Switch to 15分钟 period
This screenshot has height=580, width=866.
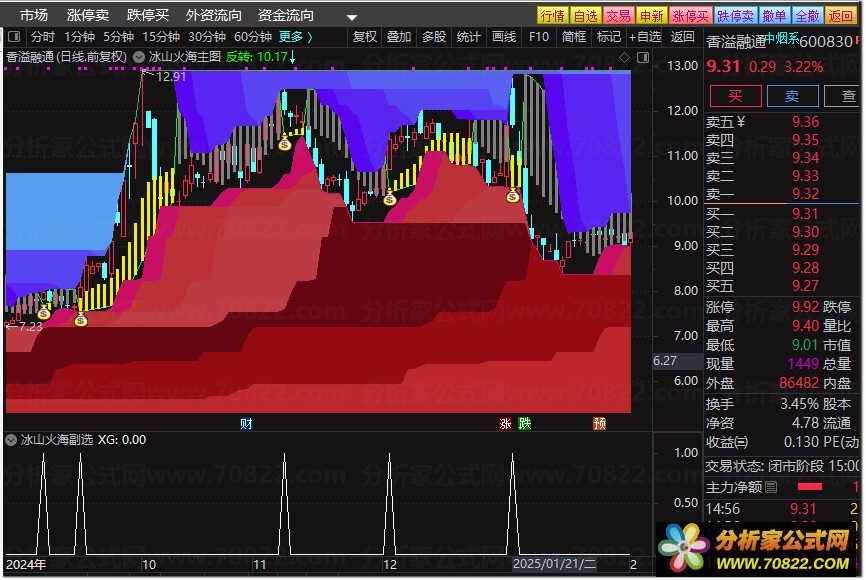pyautogui.click(x=161, y=37)
